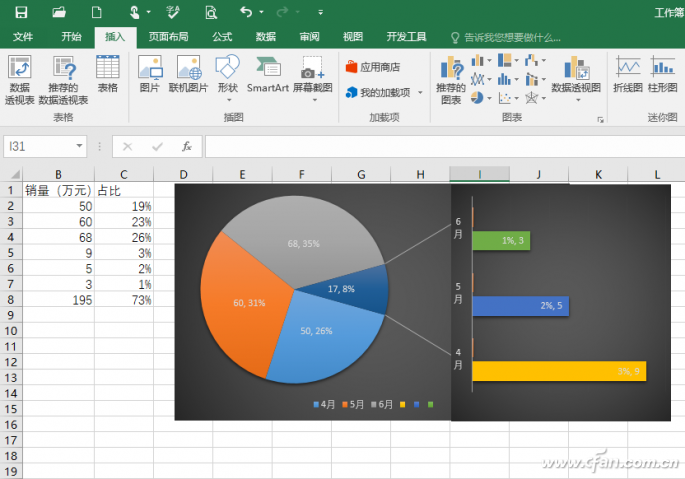Switch to the Formulas (公式) tab
The width and height of the screenshot is (685, 479).
222,37
